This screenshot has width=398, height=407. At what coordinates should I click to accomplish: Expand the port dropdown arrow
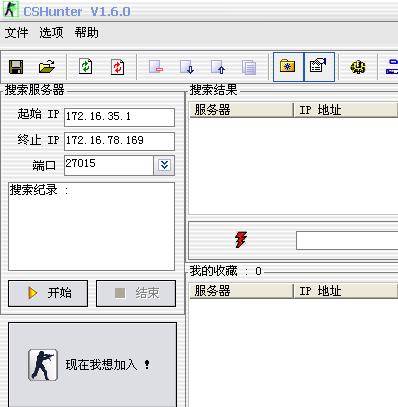coord(164,165)
